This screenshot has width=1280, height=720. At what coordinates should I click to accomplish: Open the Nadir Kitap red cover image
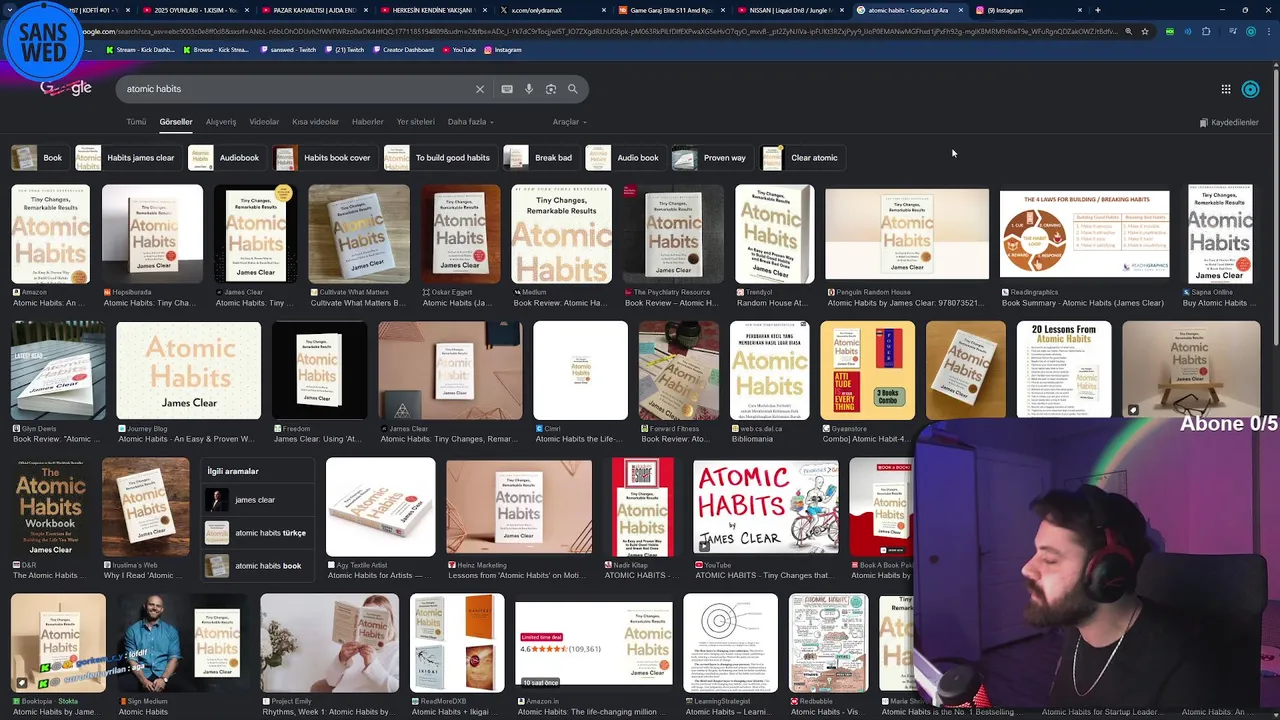tap(643, 507)
